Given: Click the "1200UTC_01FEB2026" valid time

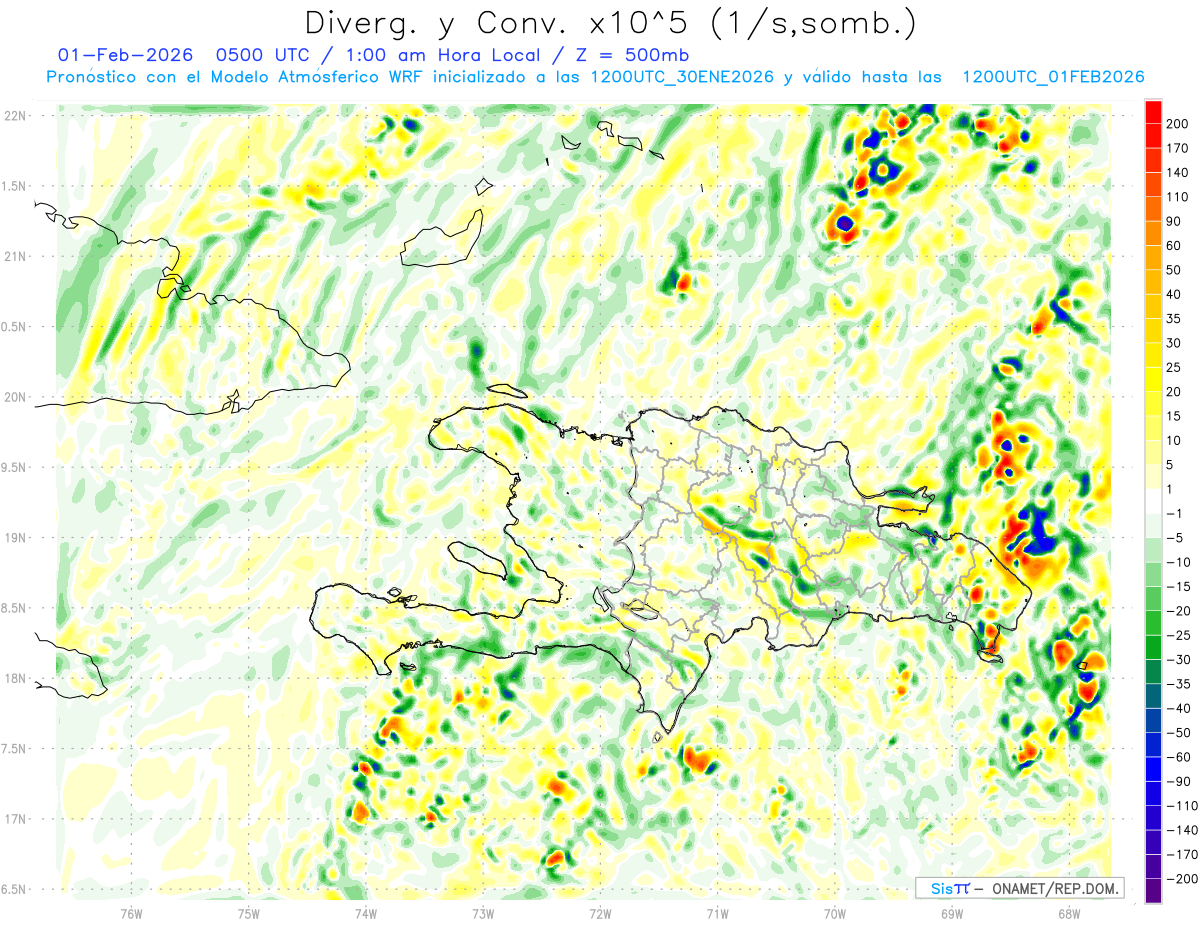Looking at the screenshot, I should coord(1052,77).
